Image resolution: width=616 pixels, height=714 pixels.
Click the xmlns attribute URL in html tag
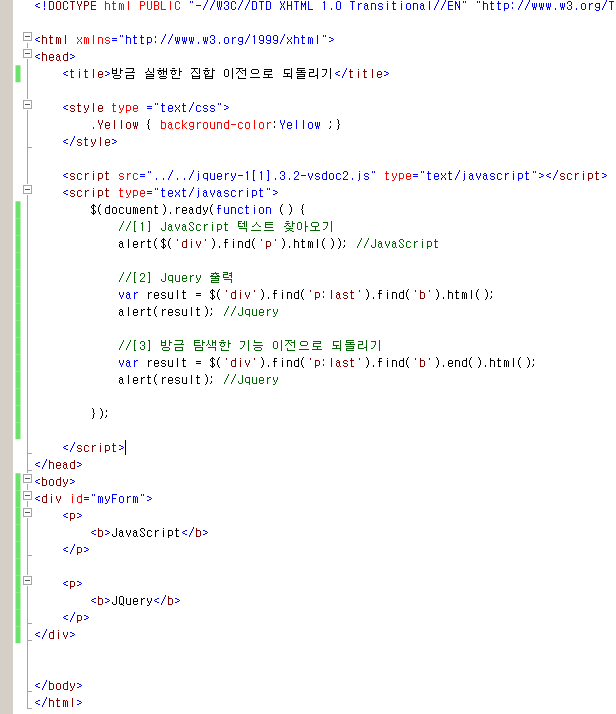pos(223,40)
